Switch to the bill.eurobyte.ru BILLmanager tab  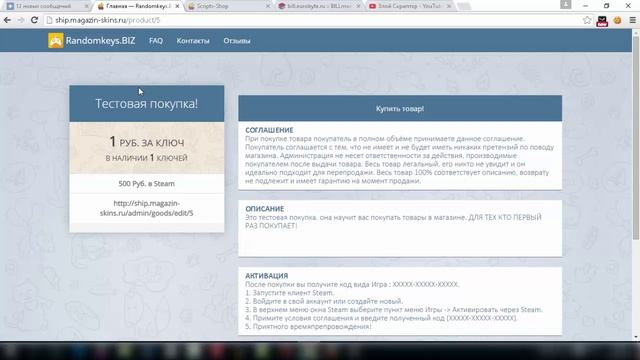[x=318, y=6]
